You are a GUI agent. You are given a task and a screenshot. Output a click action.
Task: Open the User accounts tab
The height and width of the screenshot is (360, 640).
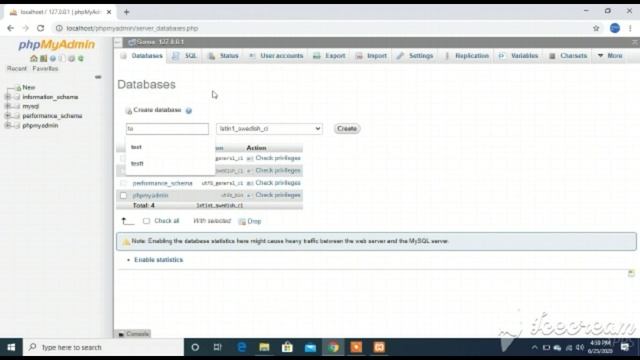(276, 56)
